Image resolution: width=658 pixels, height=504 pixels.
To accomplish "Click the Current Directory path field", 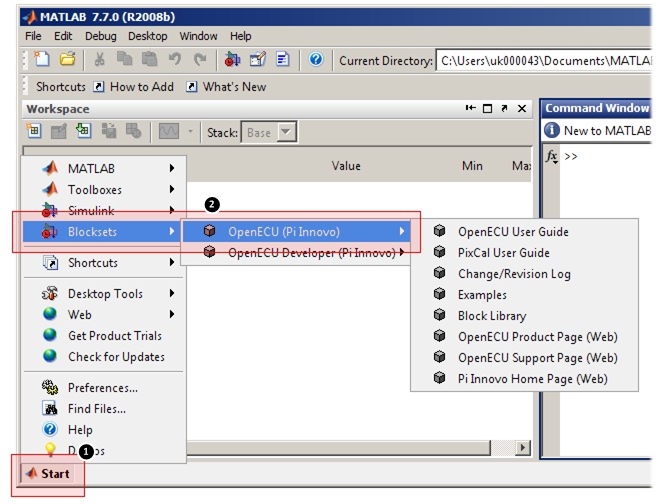I will [544, 61].
